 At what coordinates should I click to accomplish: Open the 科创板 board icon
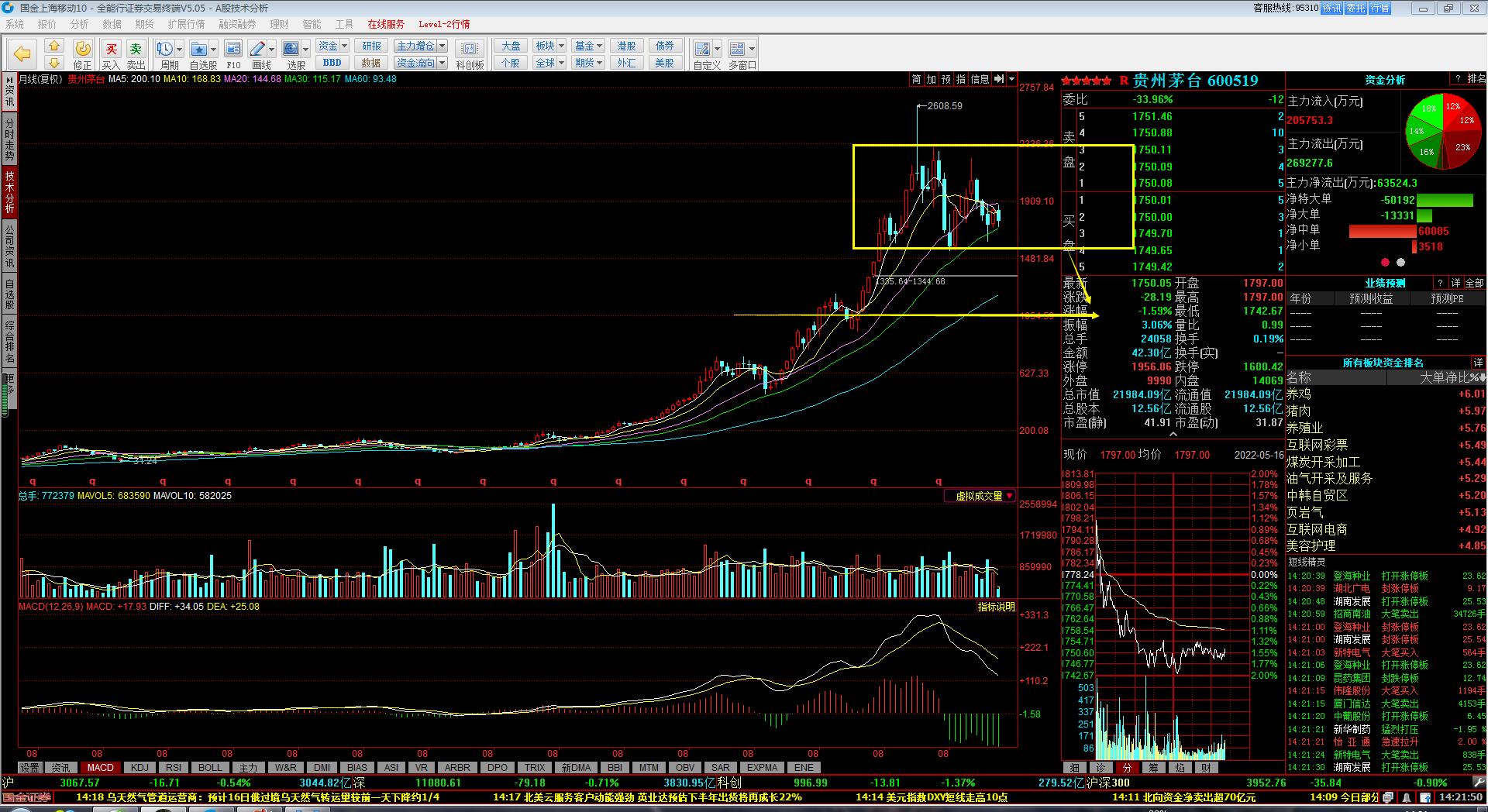point(470,49)
